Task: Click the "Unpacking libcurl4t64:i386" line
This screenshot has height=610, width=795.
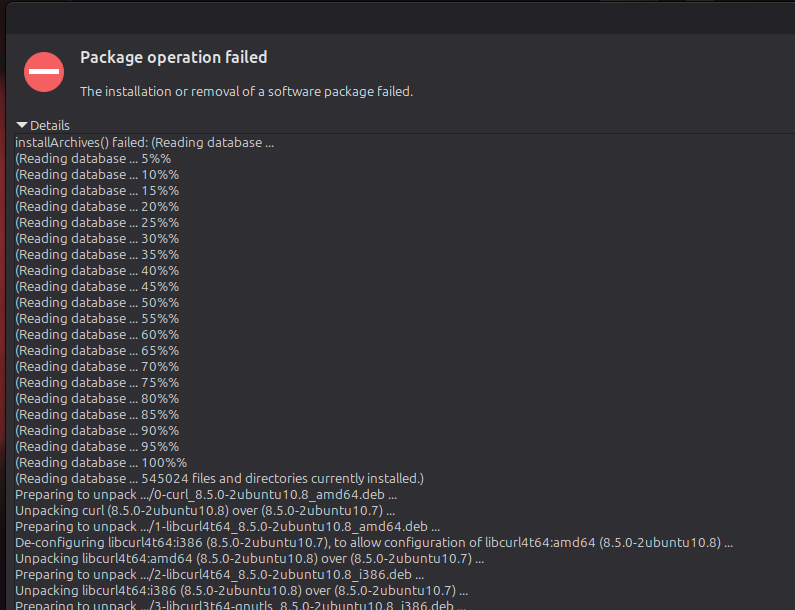Action: tap(249, 590)
